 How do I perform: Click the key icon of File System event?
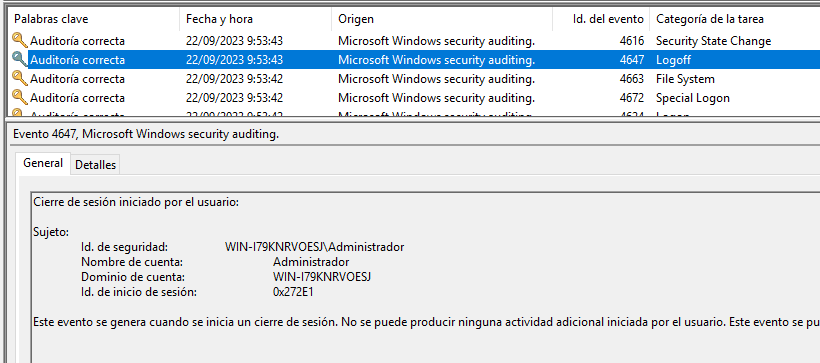click(x=20, y=78)
